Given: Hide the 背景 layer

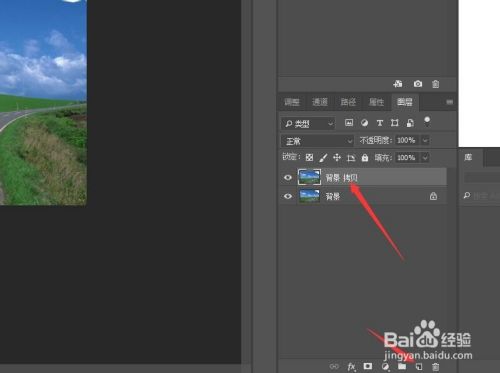Looking at the screenshot, I should [x=288, y=196].
